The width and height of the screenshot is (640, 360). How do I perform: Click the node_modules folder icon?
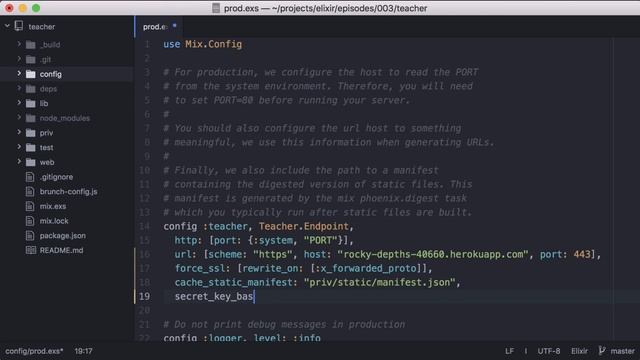click(31, 118)
